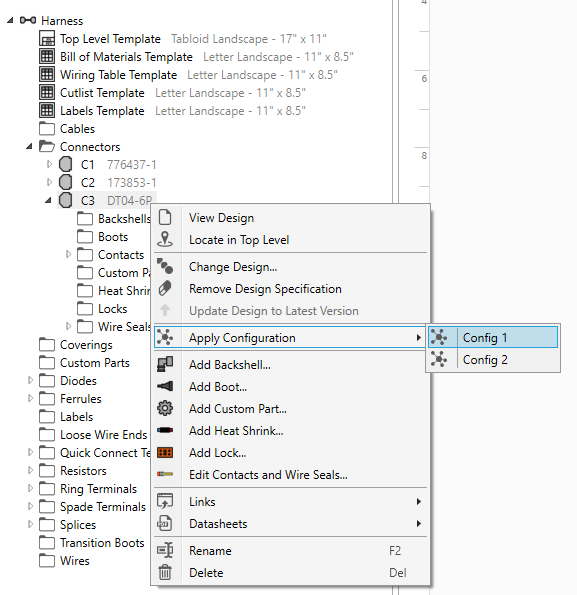Select the Loose Wire Ends folder
Screen dimensions: 577x595
[x=93, y=434]
